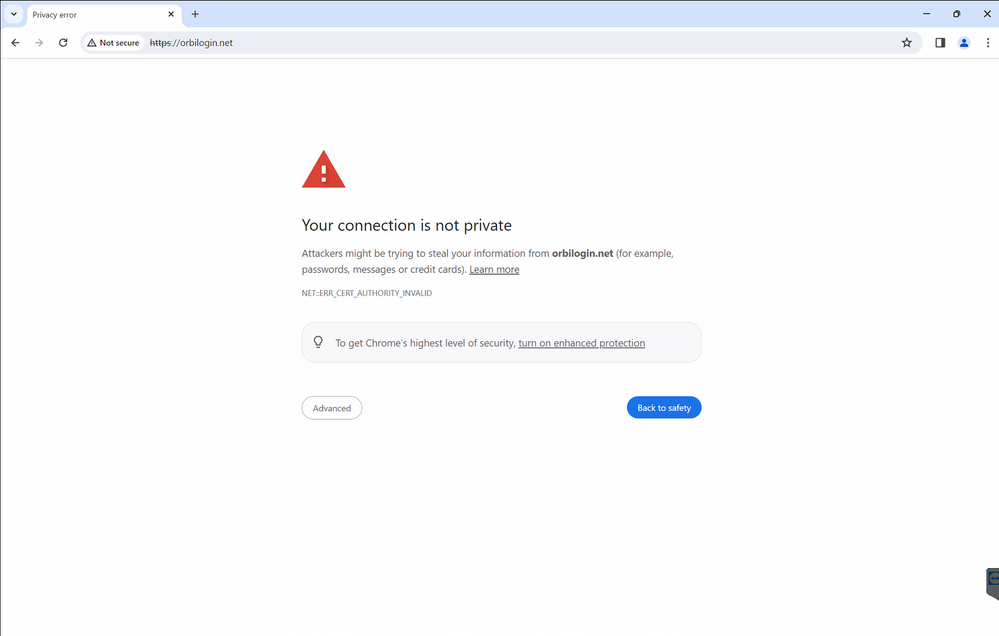Click the back navigation arrow

coord(15,43)
